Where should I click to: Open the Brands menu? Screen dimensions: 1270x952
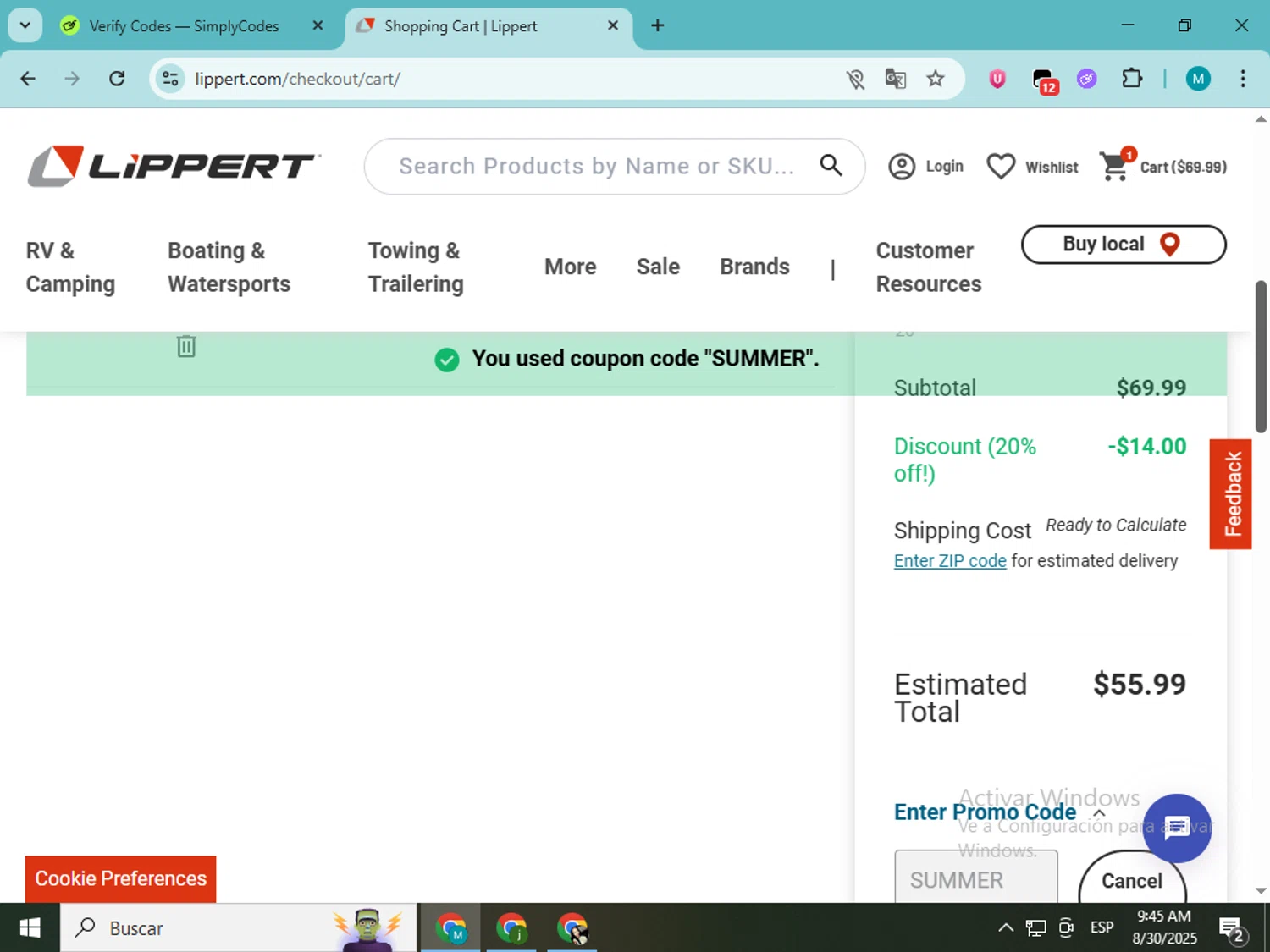point(754,267)
